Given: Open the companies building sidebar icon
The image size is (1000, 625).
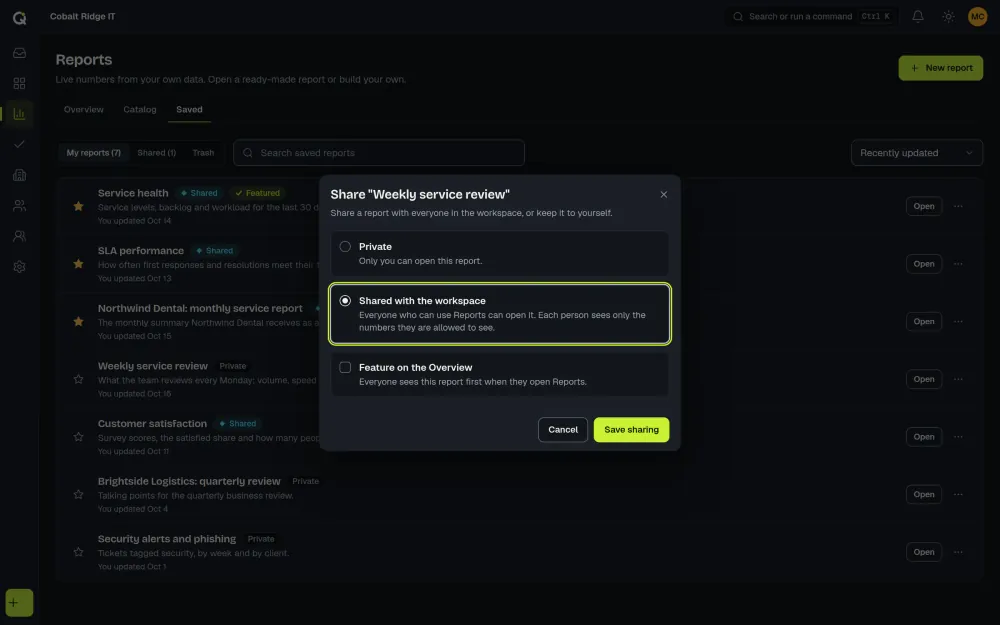Looking at the screenshot, I should [19, 175].
